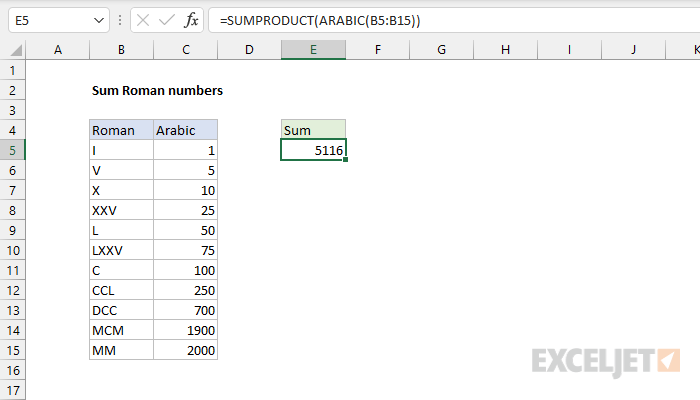
Task: Select the Arabic cell with value 250
Action: [x=186, y=290]
